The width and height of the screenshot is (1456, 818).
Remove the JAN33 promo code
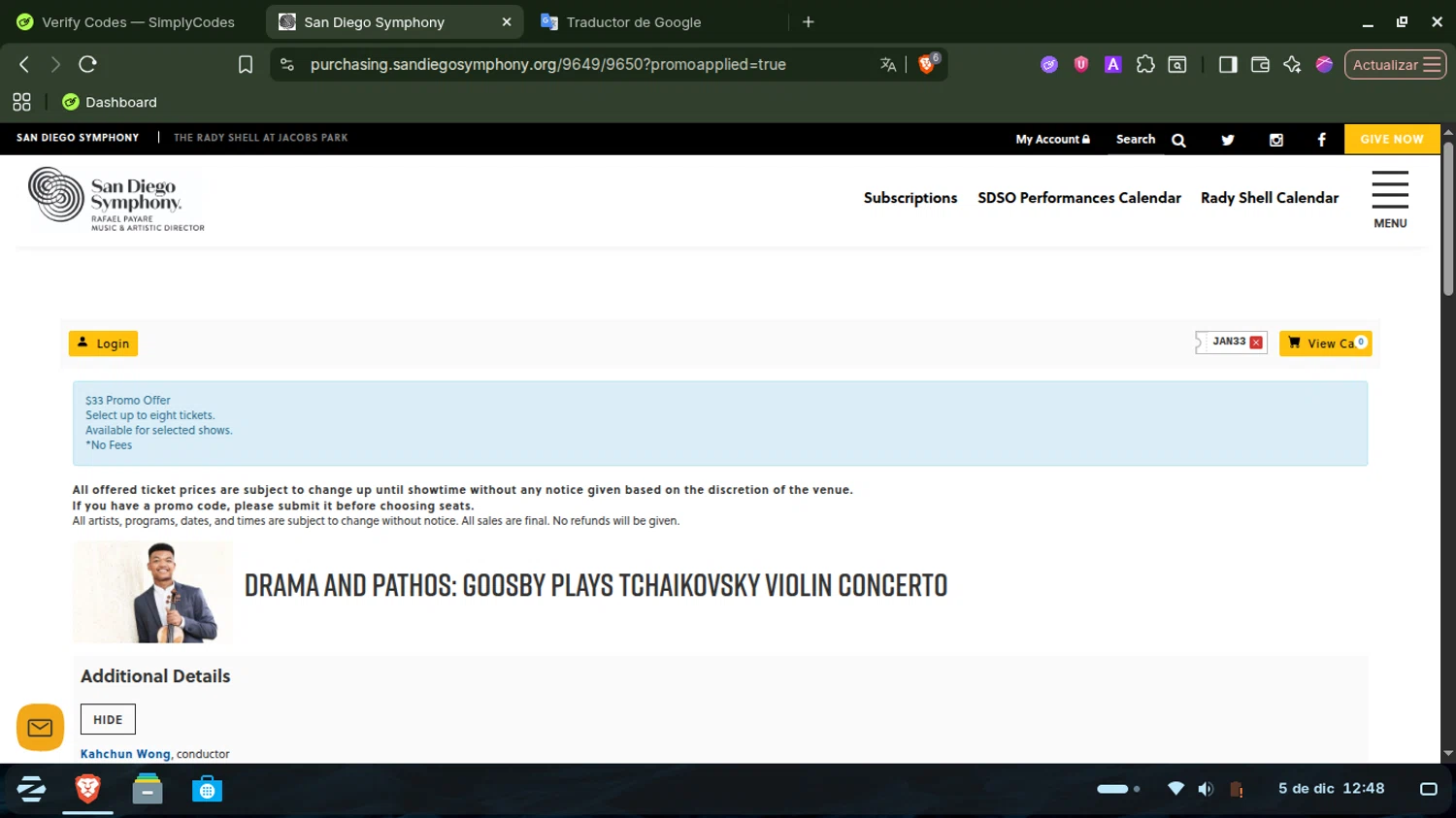[x=1256, y=343]
